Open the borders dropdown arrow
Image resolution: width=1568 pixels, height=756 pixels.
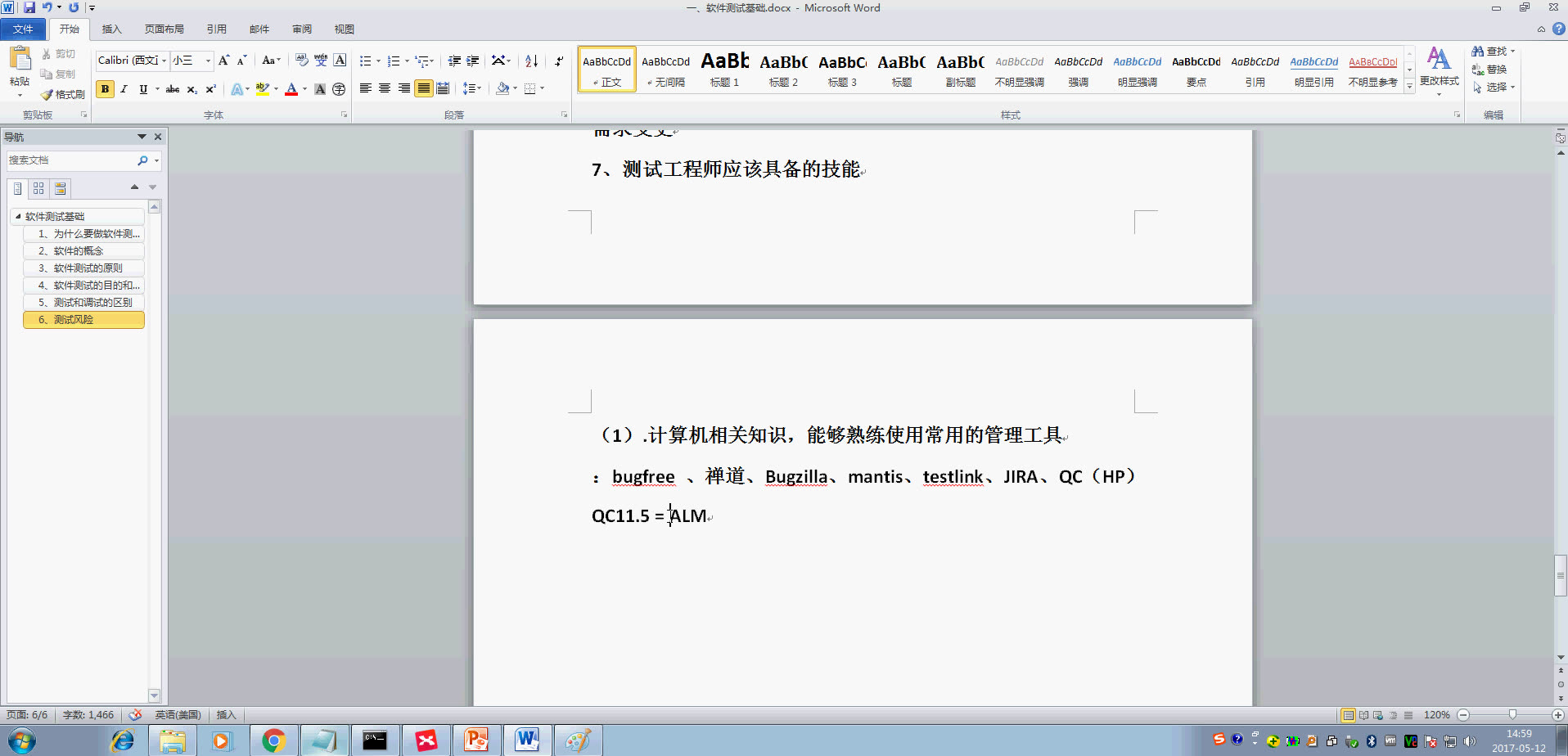tap(542, 88)
